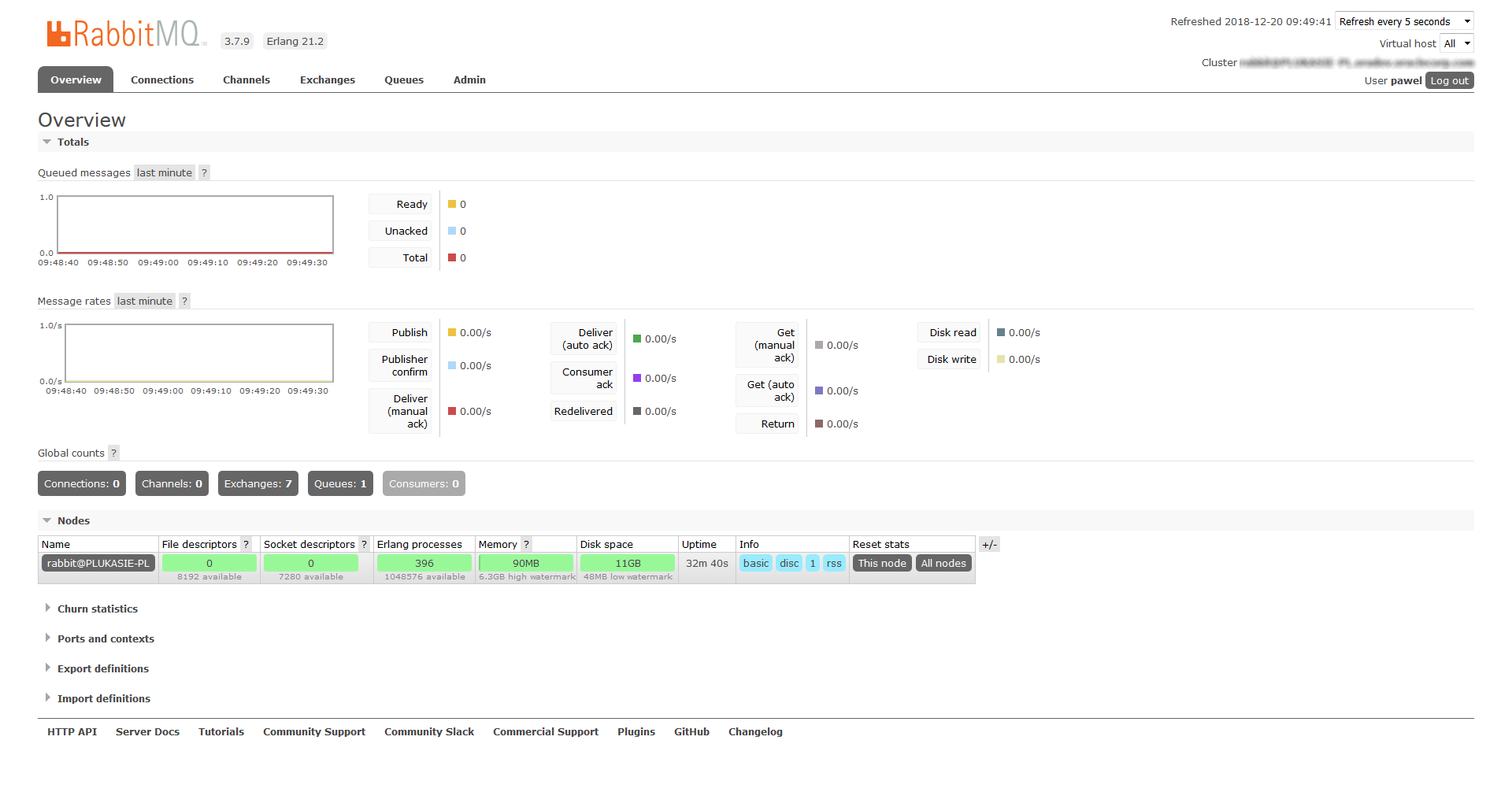The height and width of the screenshot is (792, 1512).
Task: Open the Exchanges tab
Action: point(328,80)
